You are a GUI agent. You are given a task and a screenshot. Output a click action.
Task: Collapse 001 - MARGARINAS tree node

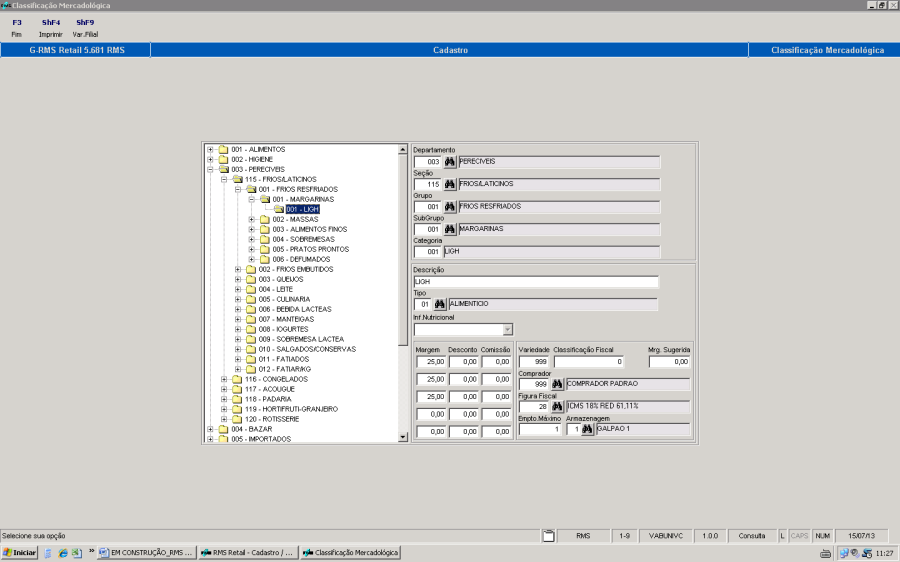251,199
